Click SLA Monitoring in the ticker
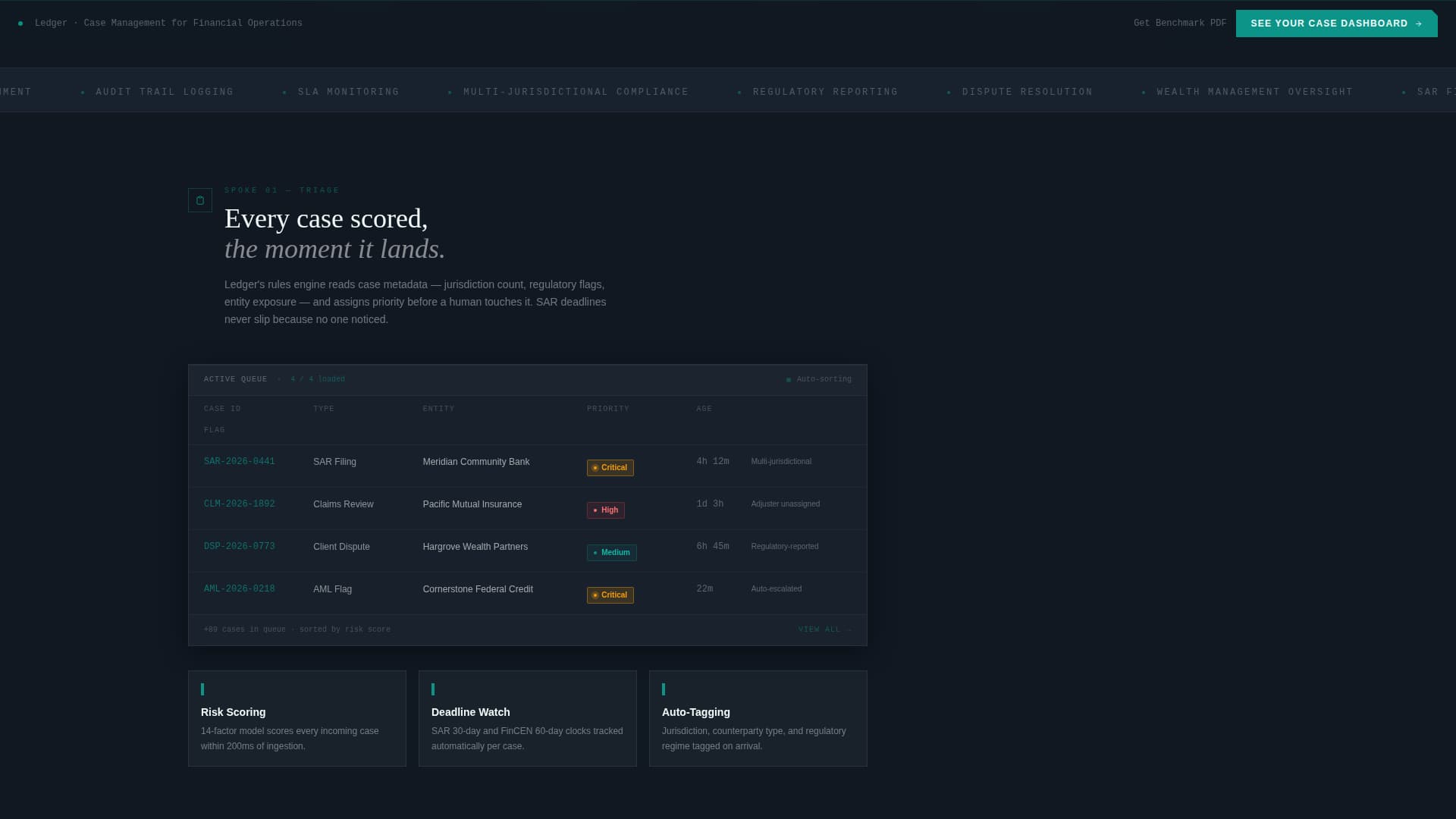Image resolution: width=1456 pixels, height=819 pixels. (x=349, y=93)
